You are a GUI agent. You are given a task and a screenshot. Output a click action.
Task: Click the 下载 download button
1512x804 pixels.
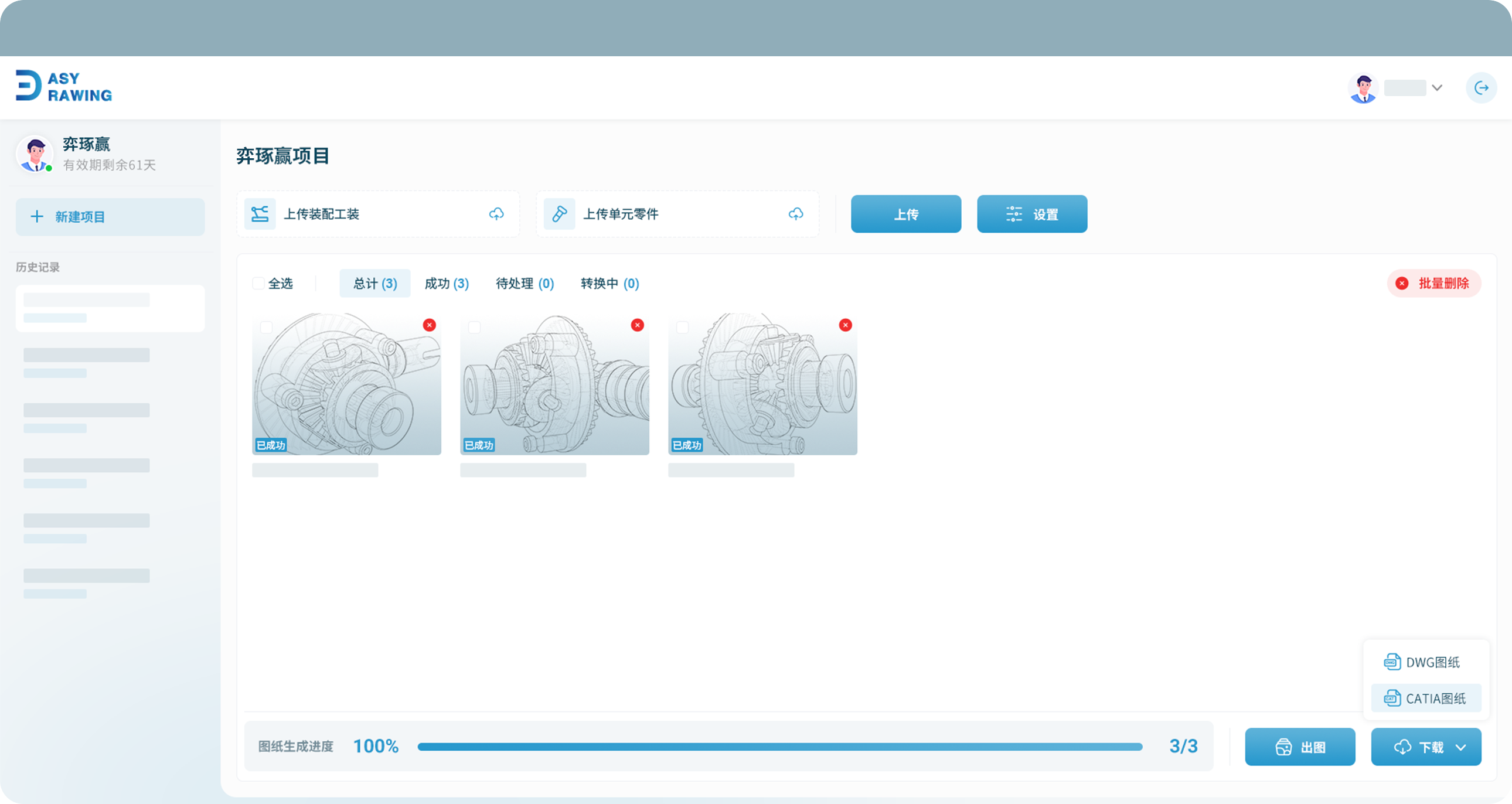pyautogui.click(x=1426, y=747)
